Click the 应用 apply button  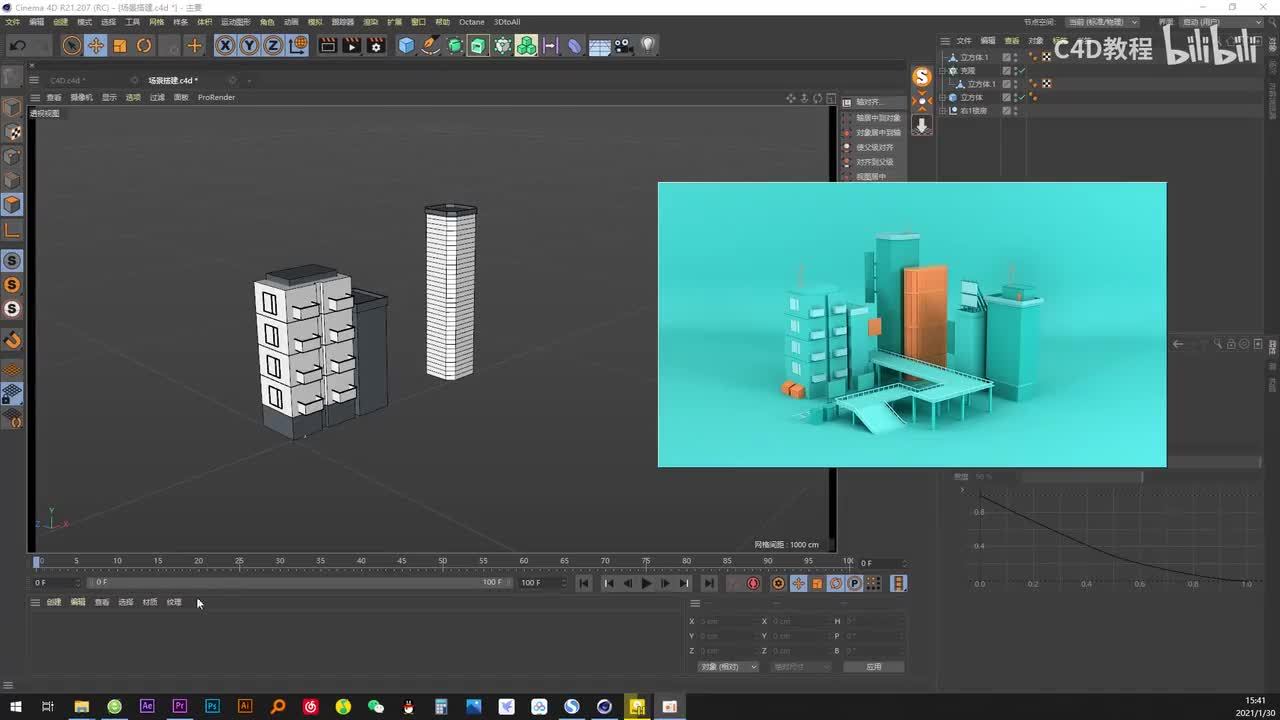tap(873, 667)
